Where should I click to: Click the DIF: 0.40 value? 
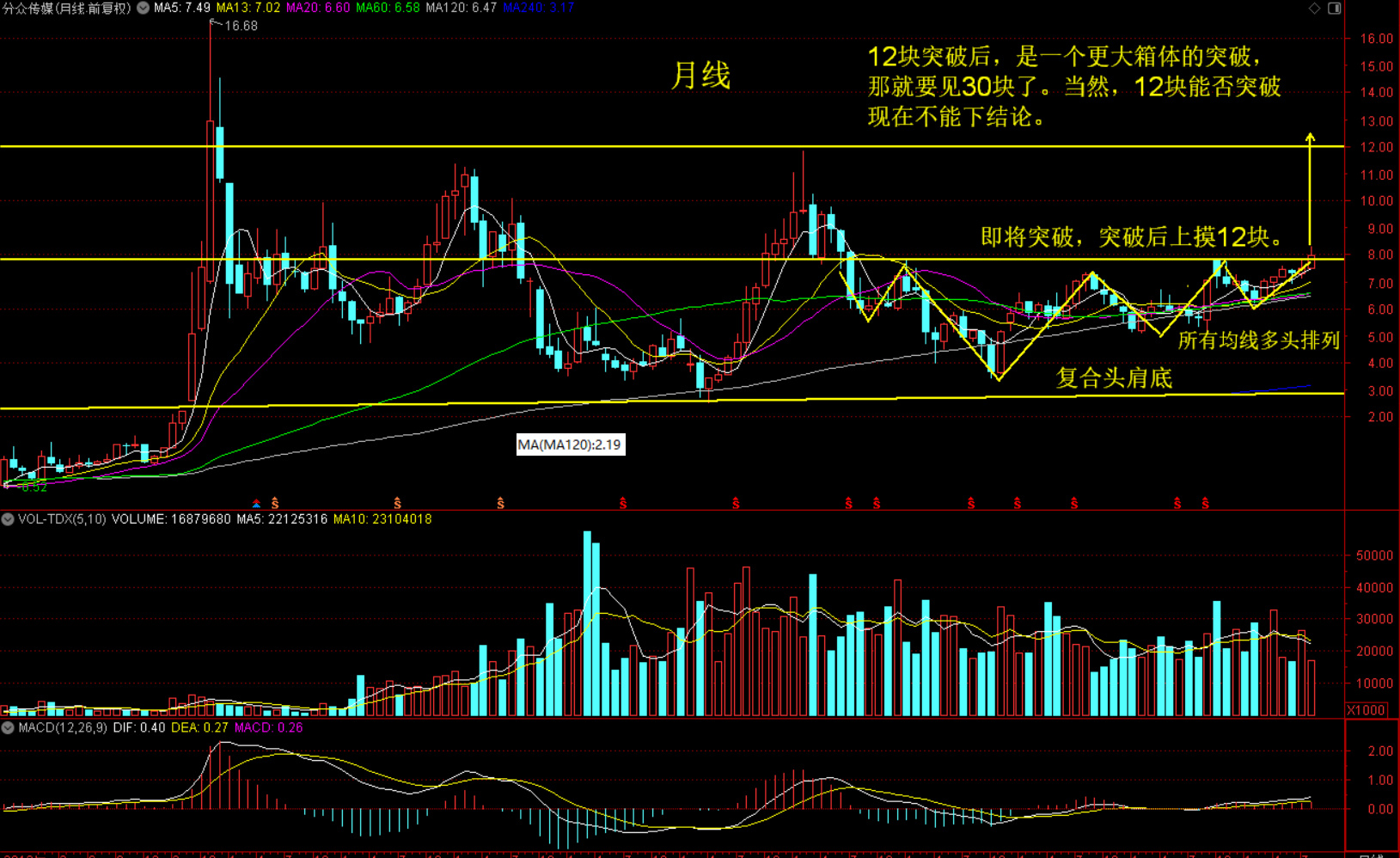click(x=139, y=727)
